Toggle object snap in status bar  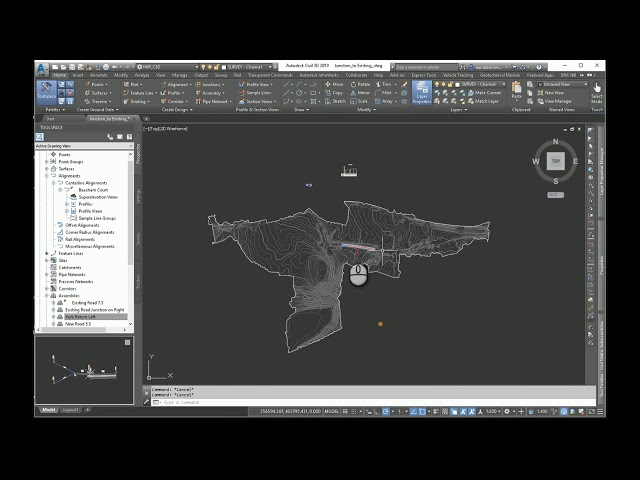pos(422,411)
